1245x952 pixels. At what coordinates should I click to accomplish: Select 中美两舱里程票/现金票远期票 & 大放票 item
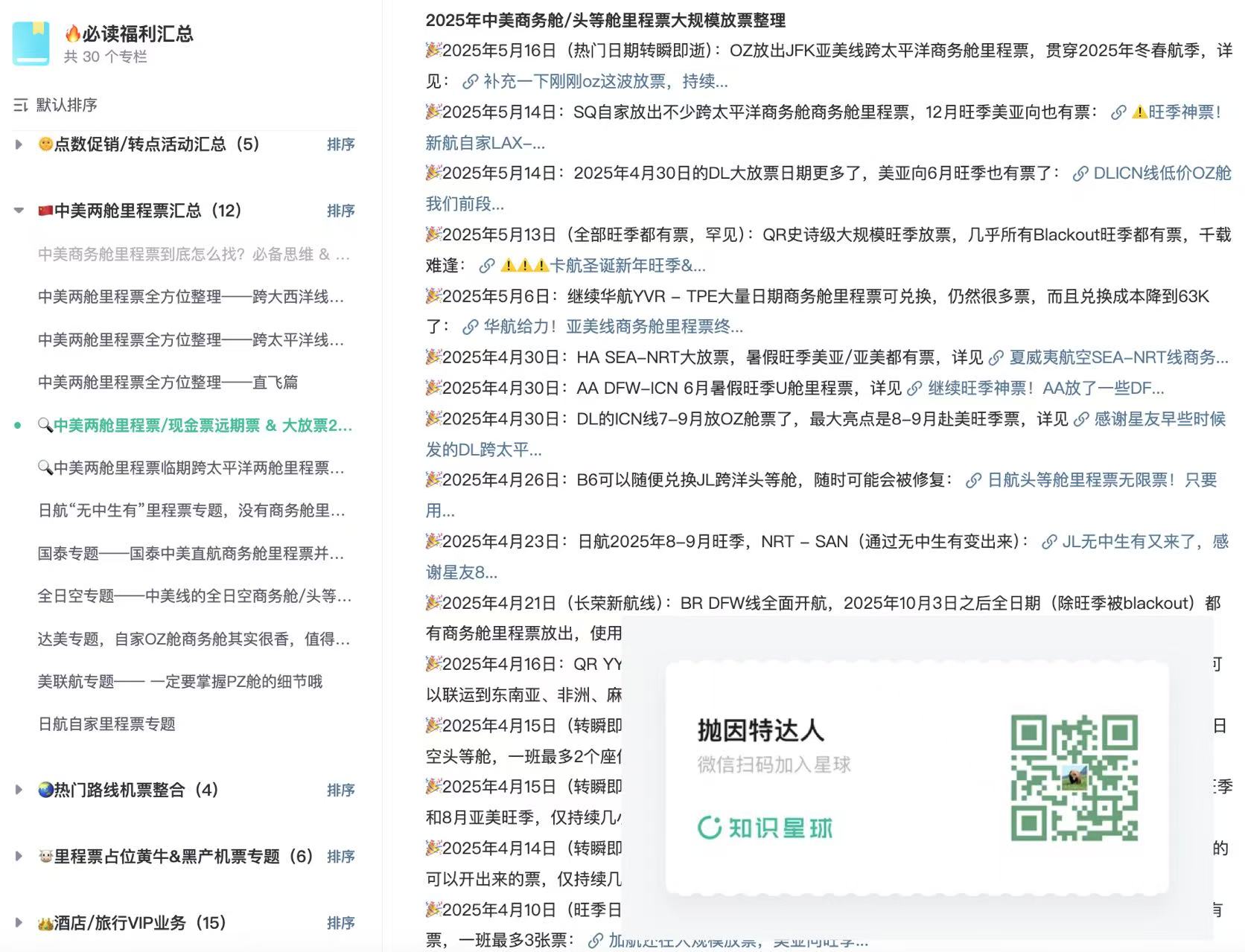tap(195, 426)
